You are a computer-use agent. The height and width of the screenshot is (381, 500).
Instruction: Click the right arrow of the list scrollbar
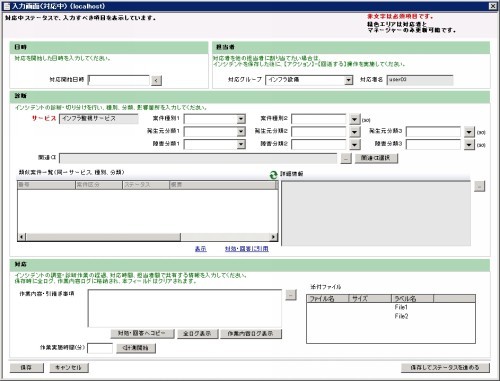click(x=273, y=237)
